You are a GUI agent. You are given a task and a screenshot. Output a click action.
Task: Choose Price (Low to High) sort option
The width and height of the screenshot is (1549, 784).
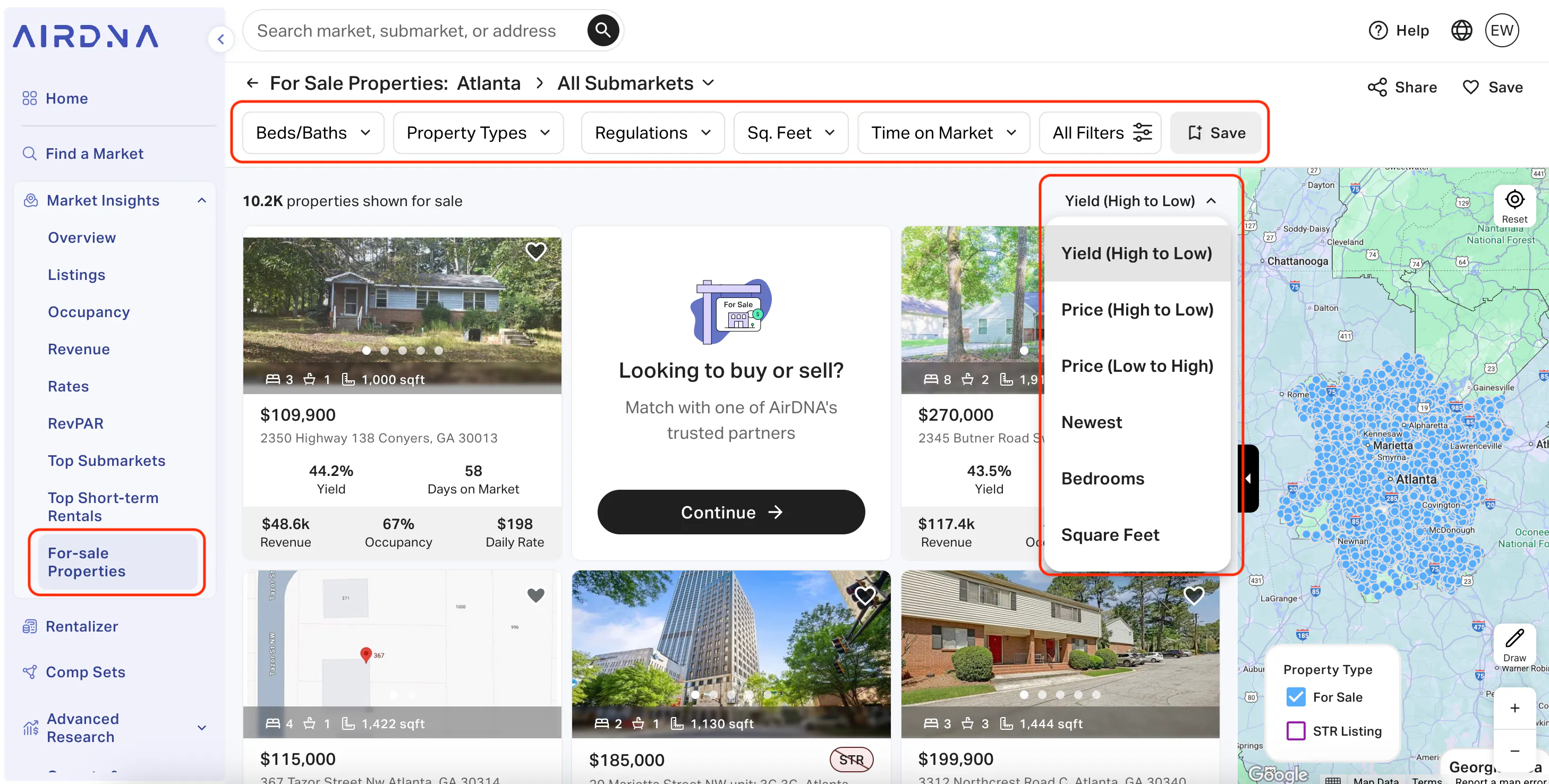(1137, 366)
